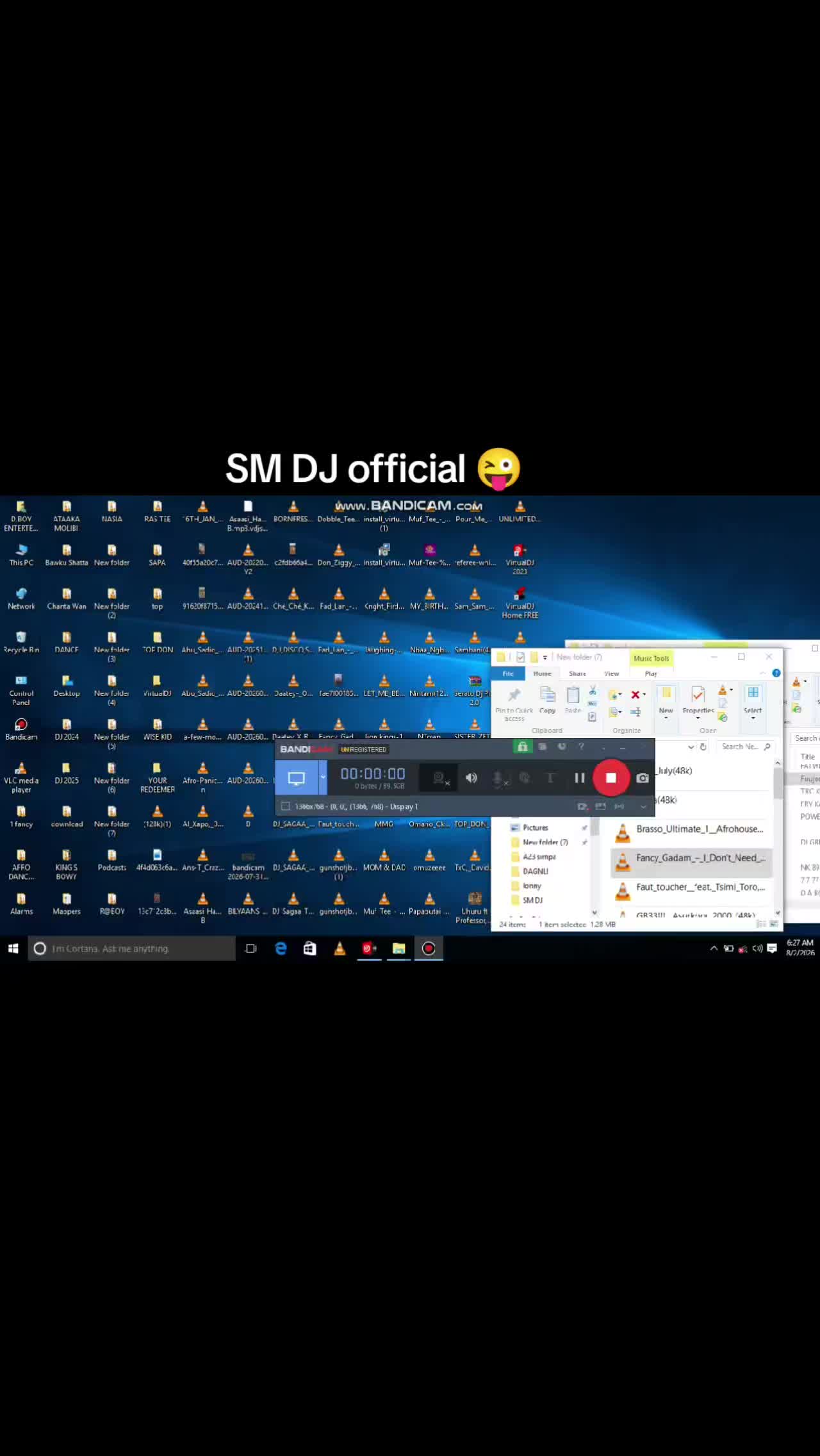Select the DAGNLI folder in navigation pane
The image size is (820, 1456).
(529, 871)
